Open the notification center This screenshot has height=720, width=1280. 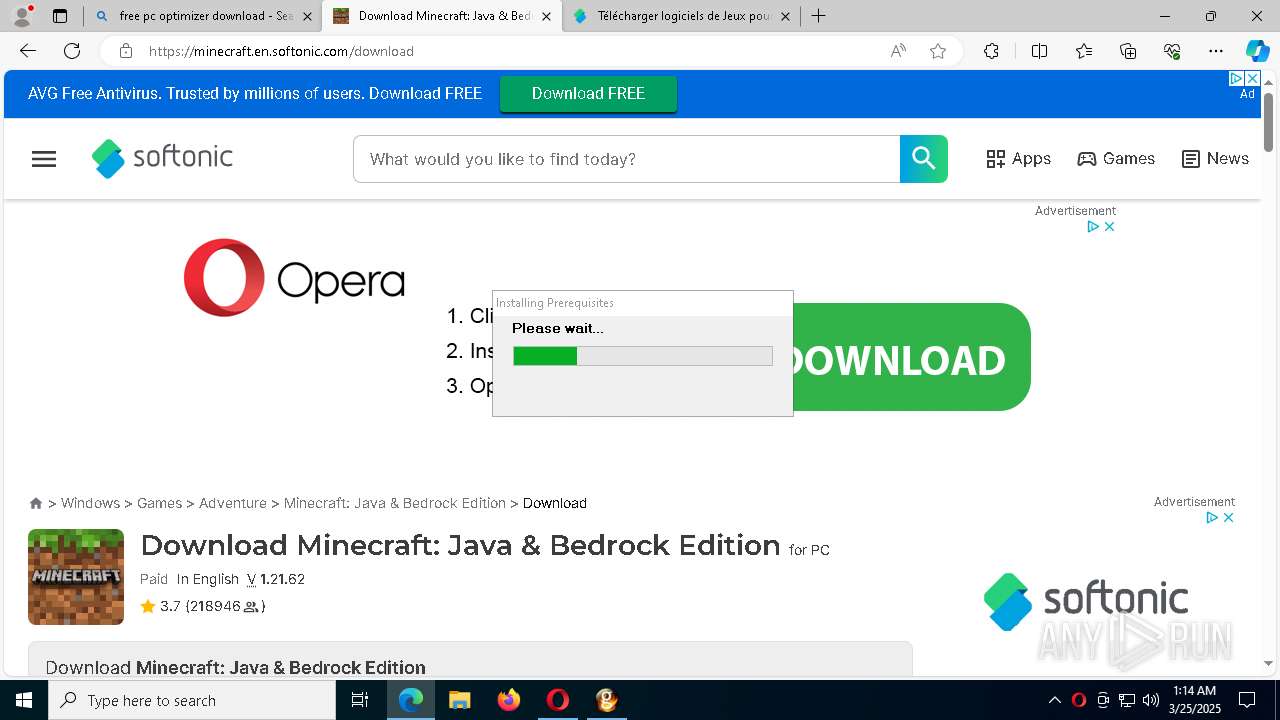pos(1247,700)
